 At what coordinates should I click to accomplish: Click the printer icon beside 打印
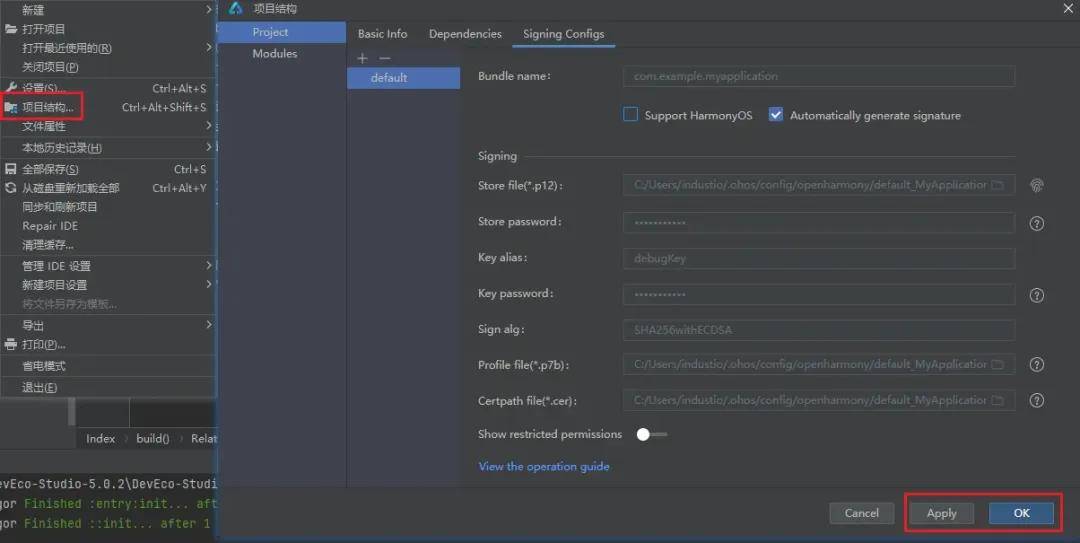click(x=10, y=344)
